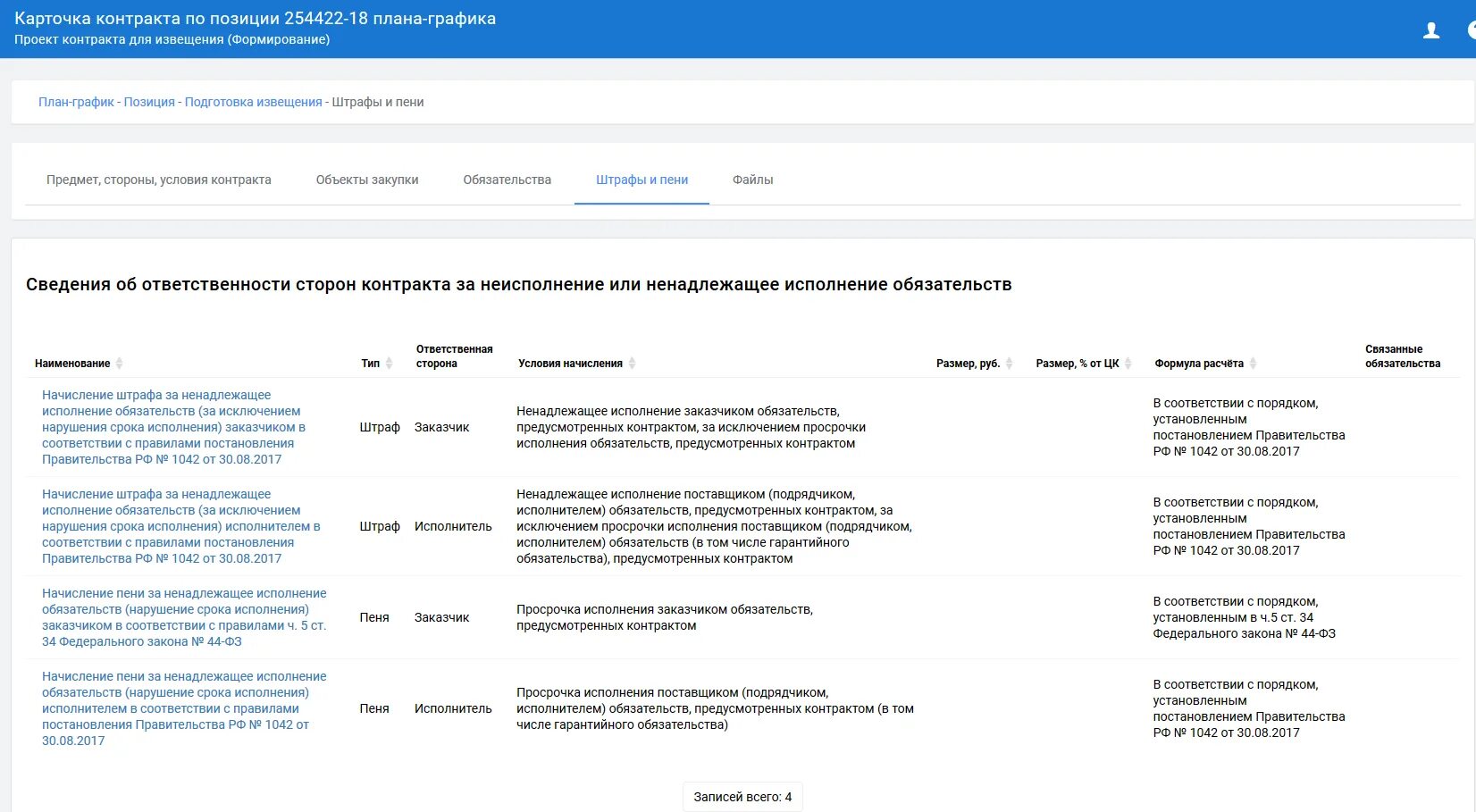This screenshot has width=1476, height=812.
Task: Click the Связанные обязательства column header
Action: tap(1403, 356)
